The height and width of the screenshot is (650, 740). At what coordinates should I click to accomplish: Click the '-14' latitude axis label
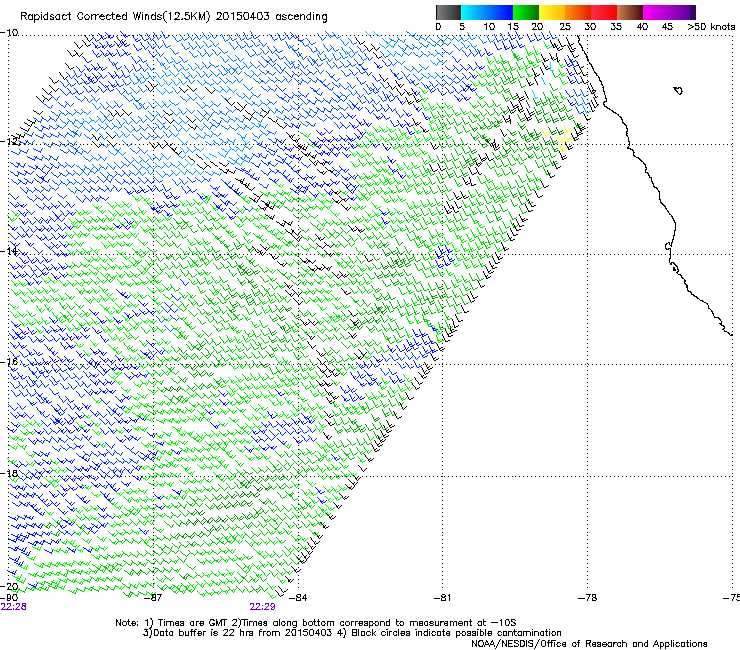[9, 251]
